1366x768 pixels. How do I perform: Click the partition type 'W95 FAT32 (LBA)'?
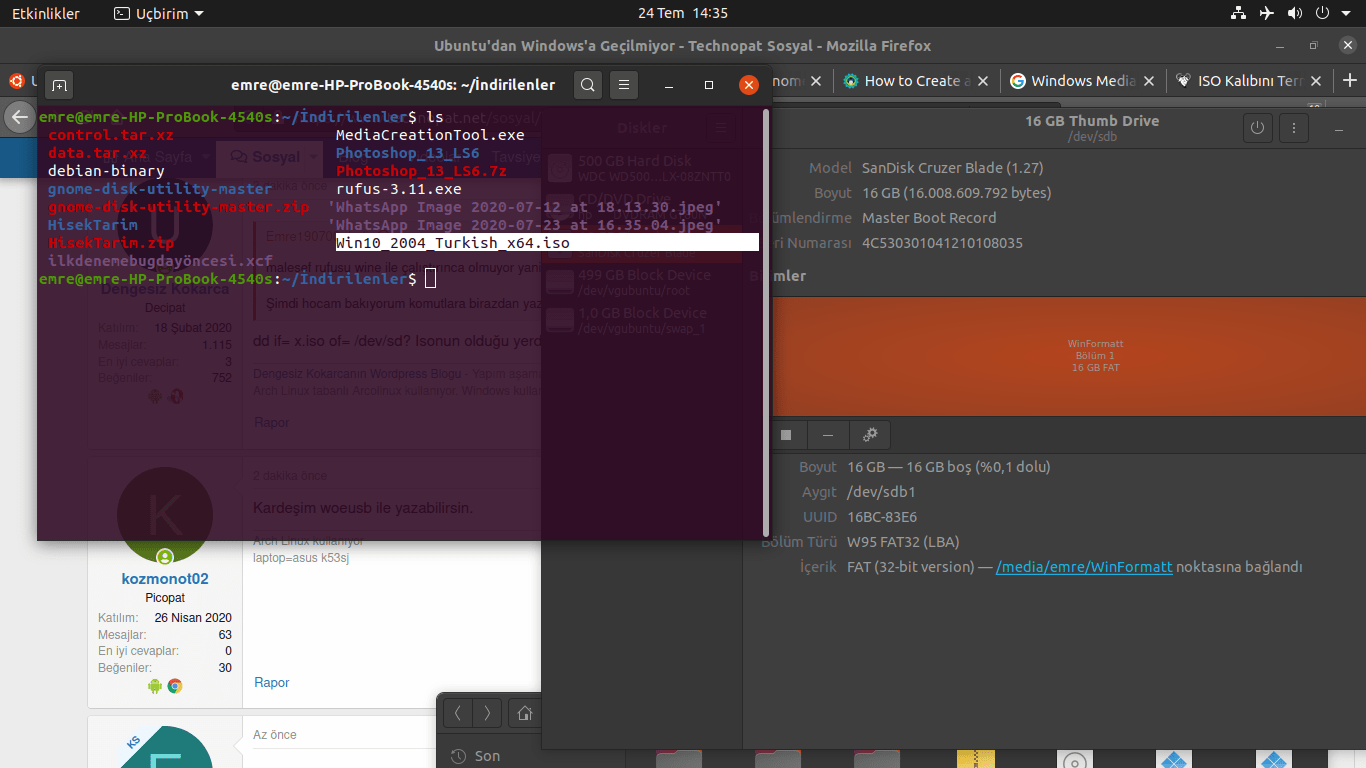(x=903, y=542)
